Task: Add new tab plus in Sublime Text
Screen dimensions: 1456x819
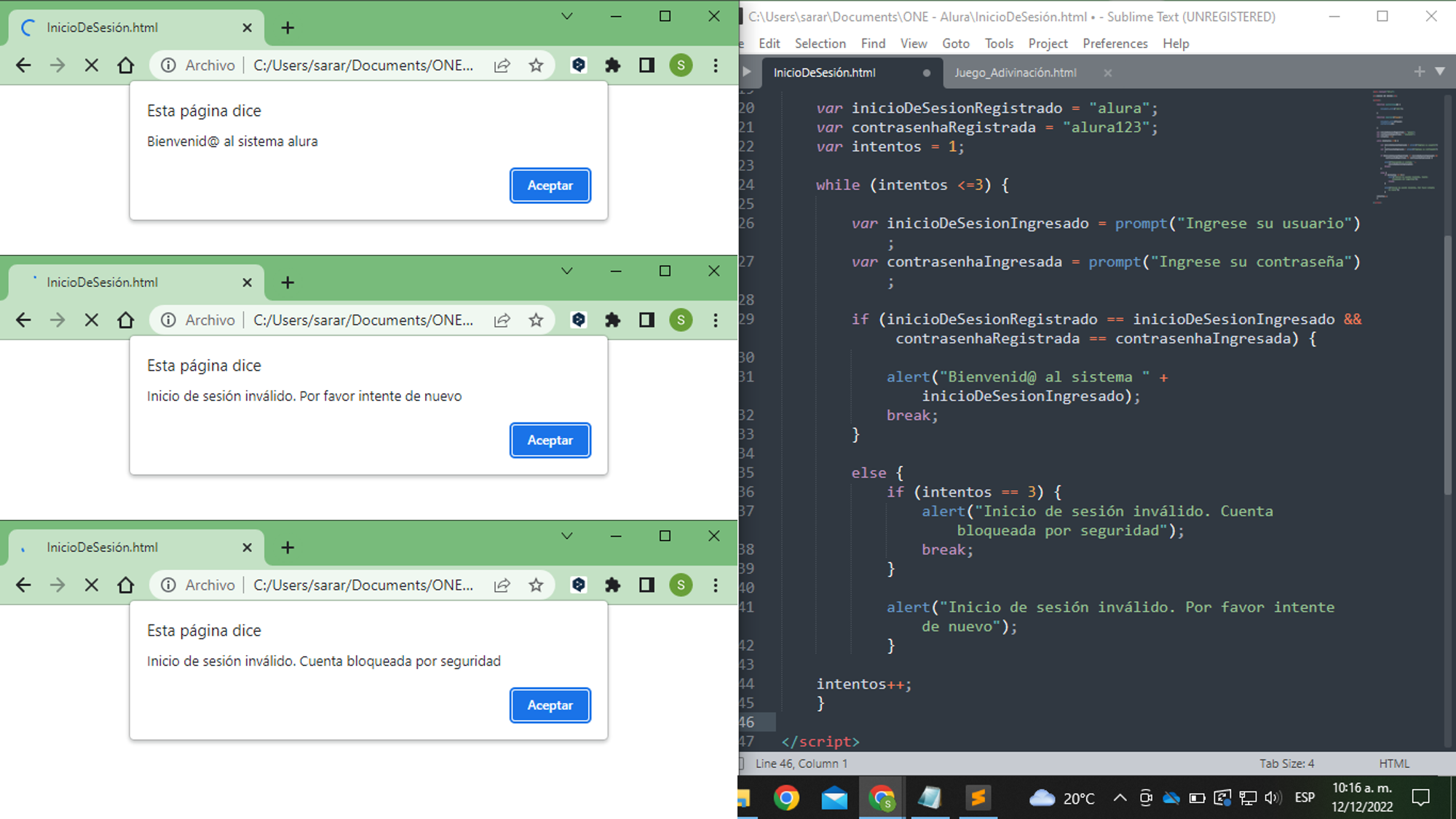Action: point(1419,71)
